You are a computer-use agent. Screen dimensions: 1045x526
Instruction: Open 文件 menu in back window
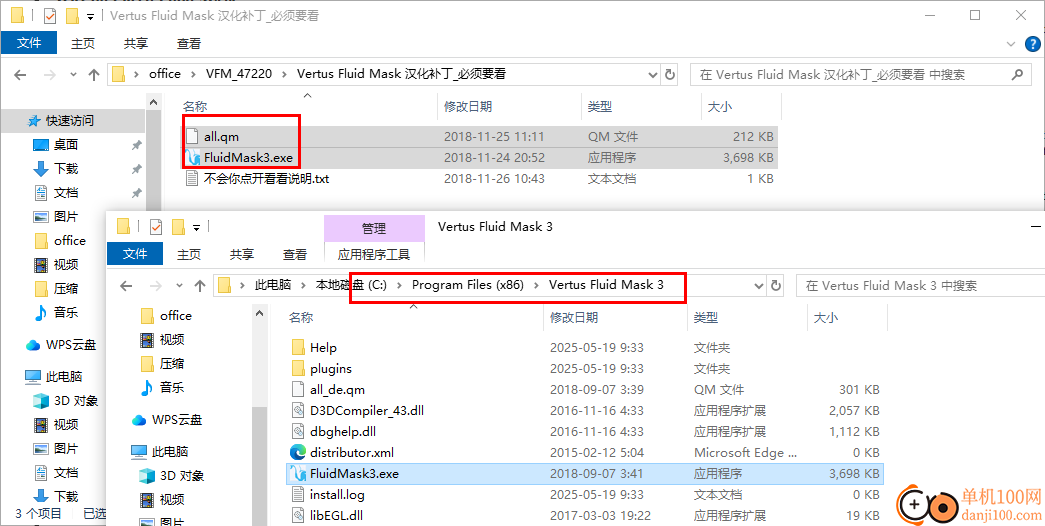pos(29,43)
